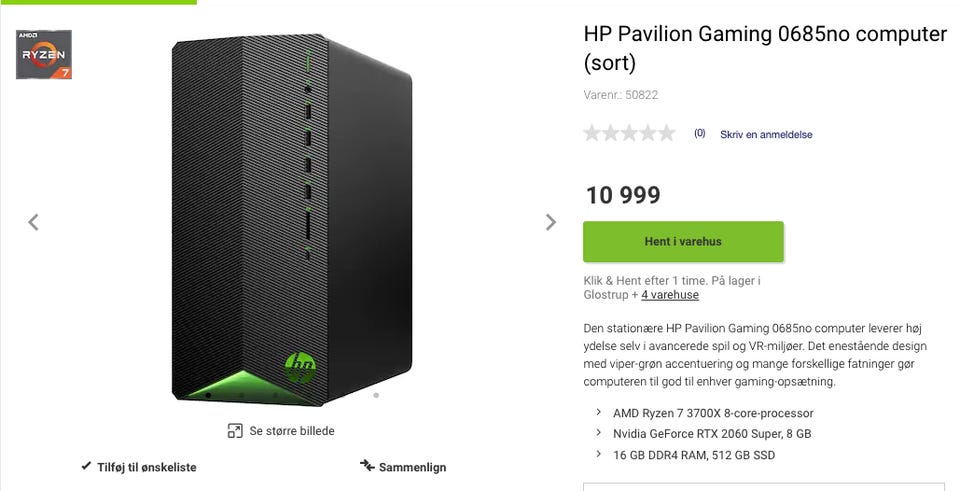Click the compare arrows icon

[x=367, y=466]
